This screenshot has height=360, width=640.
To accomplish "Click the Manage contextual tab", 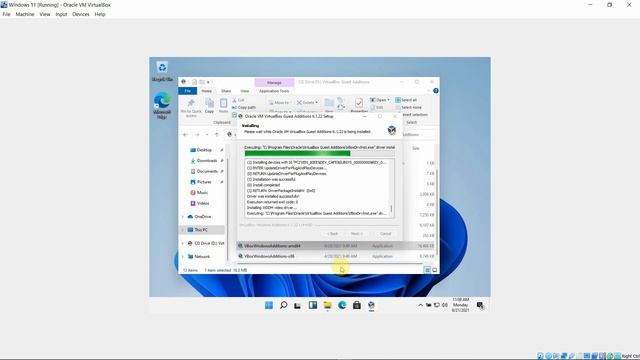I will tap(274, 82).
